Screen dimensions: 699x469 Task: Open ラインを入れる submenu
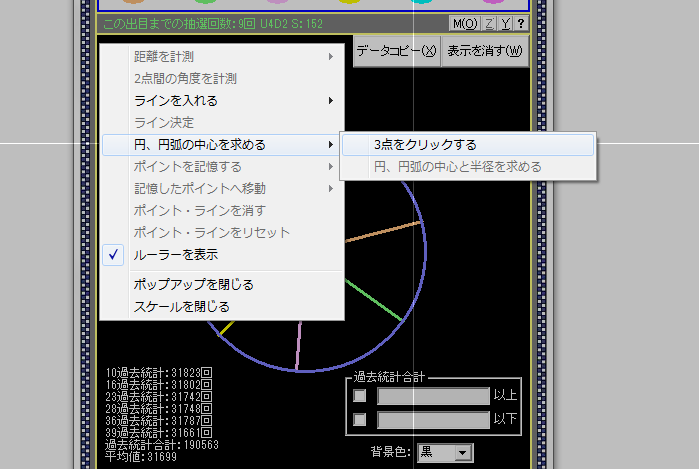[223, 101]
